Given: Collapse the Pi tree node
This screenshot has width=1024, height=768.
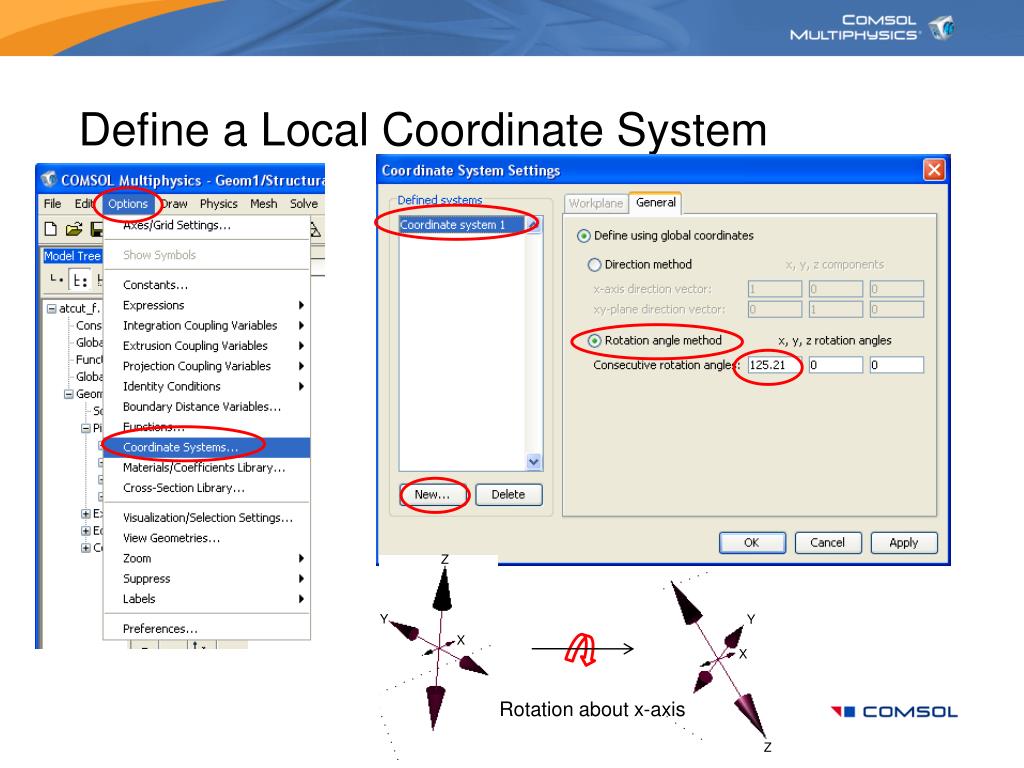Looking at the screenshot, I should click(x=85, y=428).
